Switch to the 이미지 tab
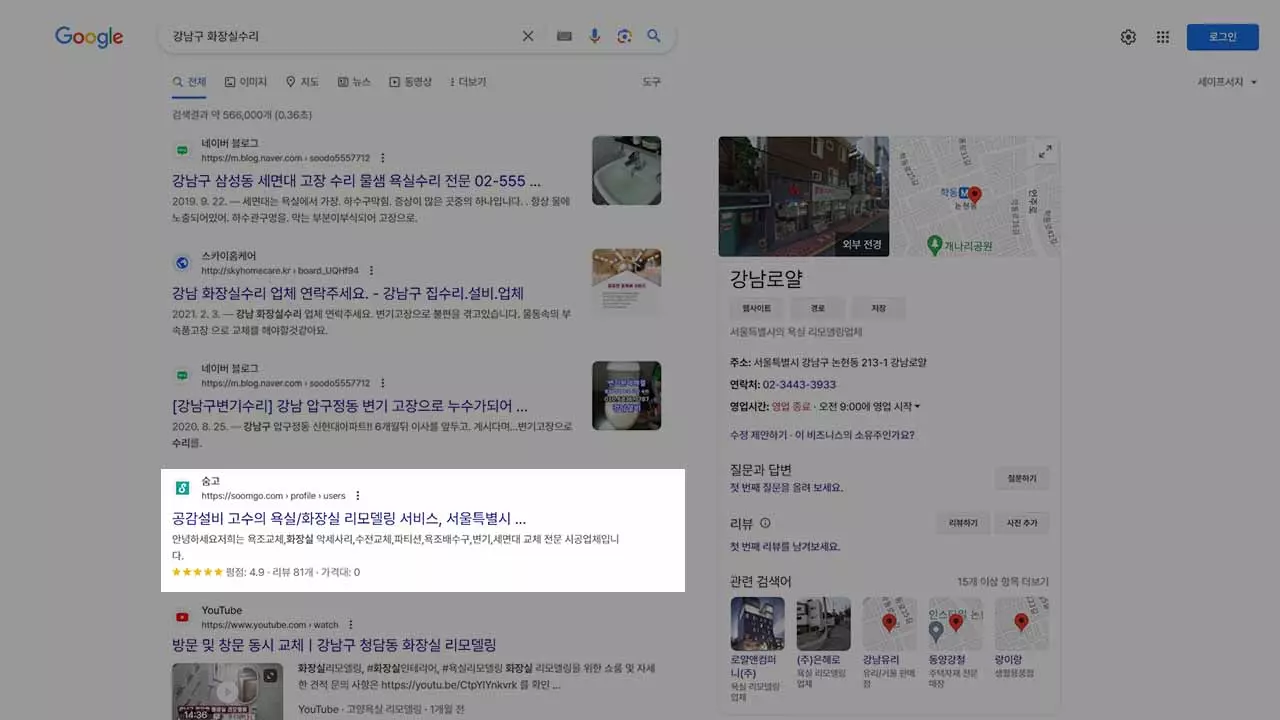 point(246,82)
